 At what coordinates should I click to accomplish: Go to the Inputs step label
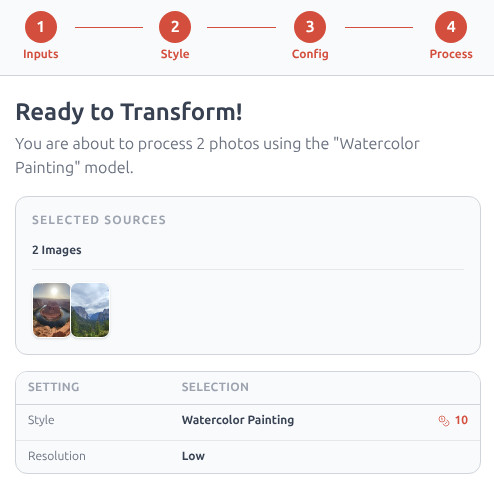click(41, 54)
